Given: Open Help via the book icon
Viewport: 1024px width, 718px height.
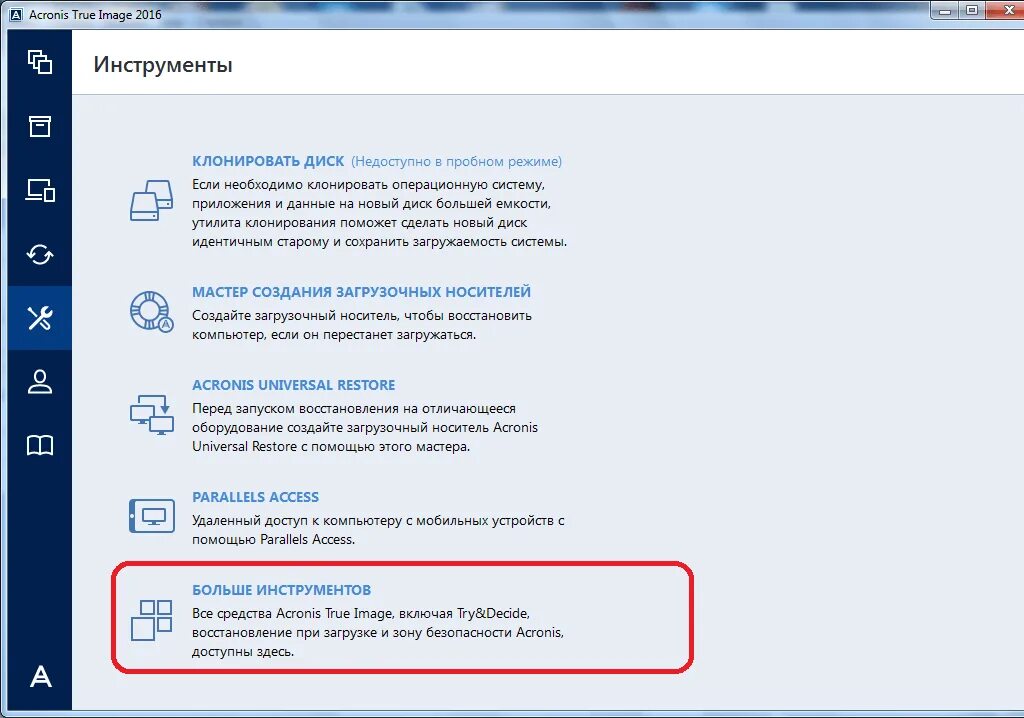Looking at the screenshot, I should point(40,445).
